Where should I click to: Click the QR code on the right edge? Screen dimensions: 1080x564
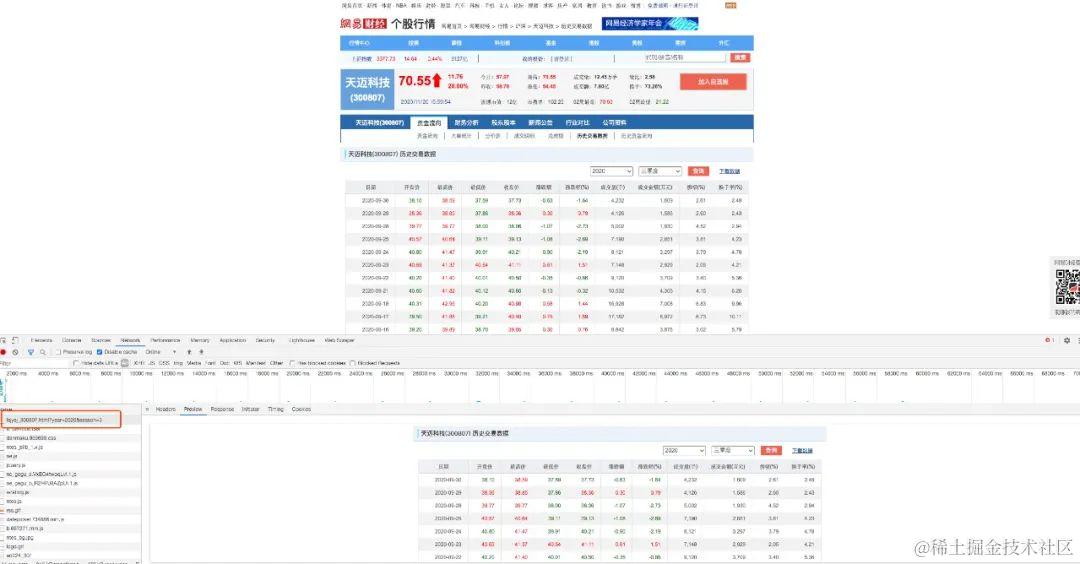click(1068, 287)
